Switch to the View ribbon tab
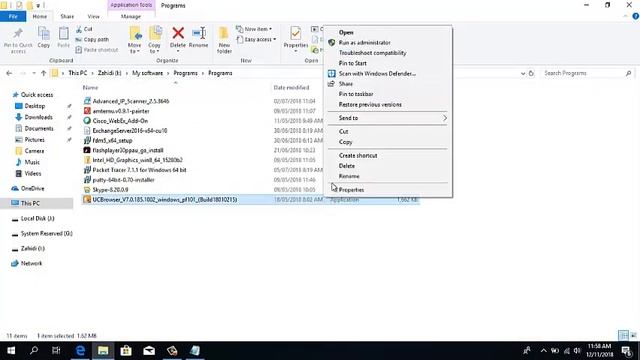The image size is (640, 360). [x=93, y=16]
